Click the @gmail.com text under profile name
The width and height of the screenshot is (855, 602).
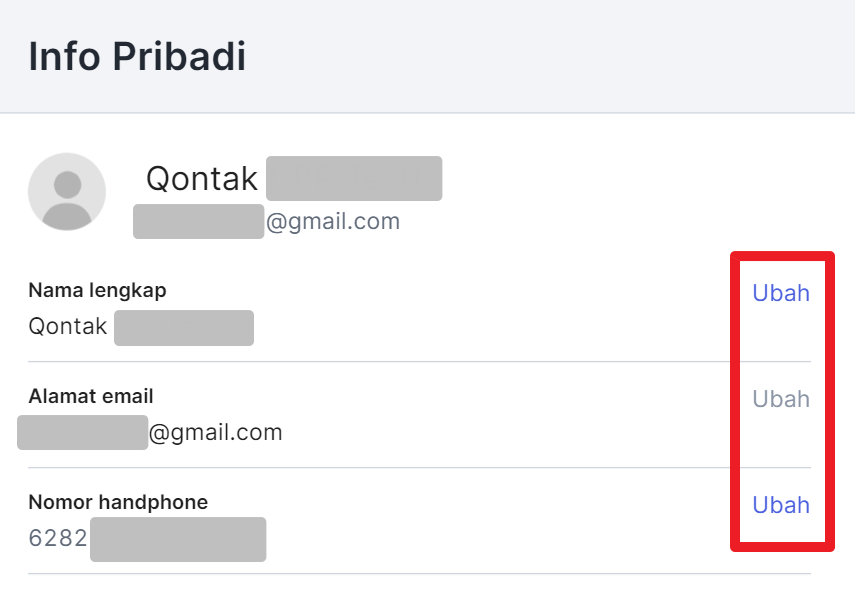pyautogui.click(x=333, y=221)
